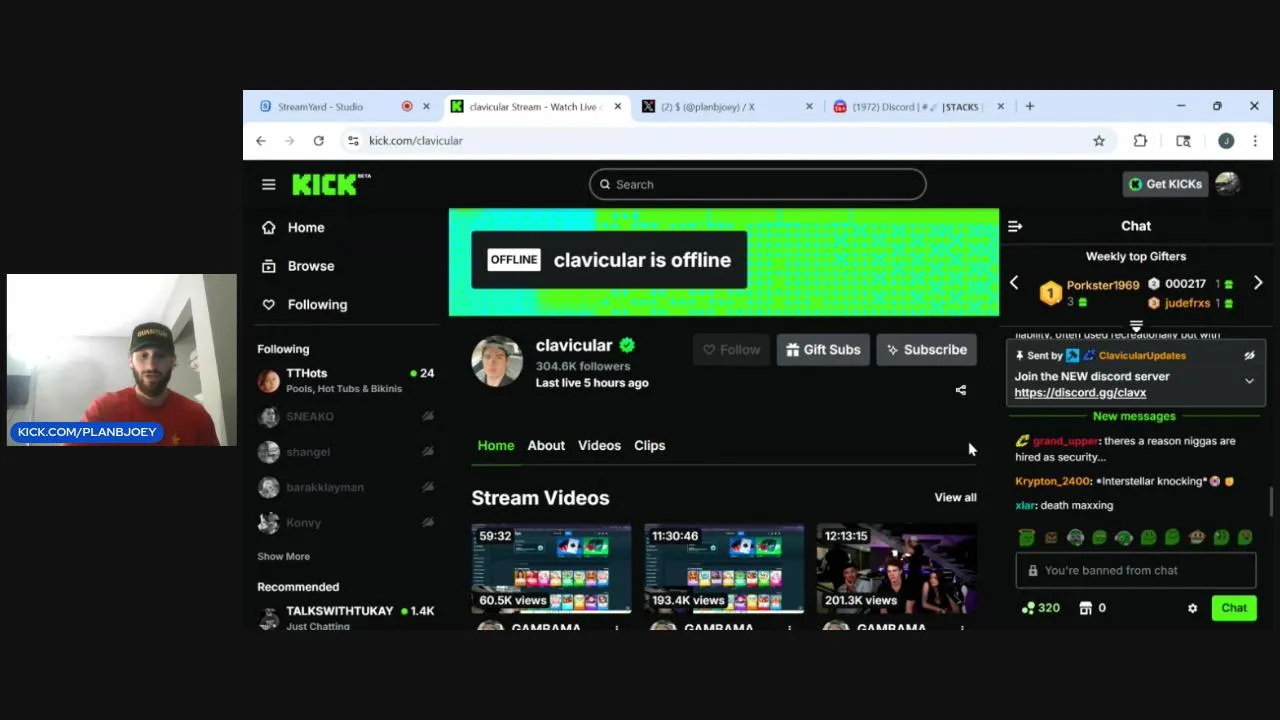This screenshot has width=1280, height=720.
Task: View all stream videos
Action: 955,497
